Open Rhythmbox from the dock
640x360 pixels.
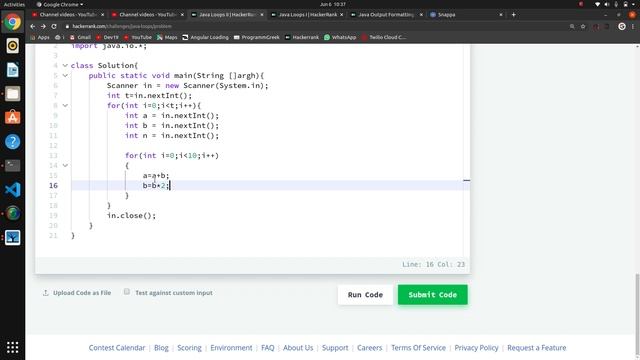(13, 46)
